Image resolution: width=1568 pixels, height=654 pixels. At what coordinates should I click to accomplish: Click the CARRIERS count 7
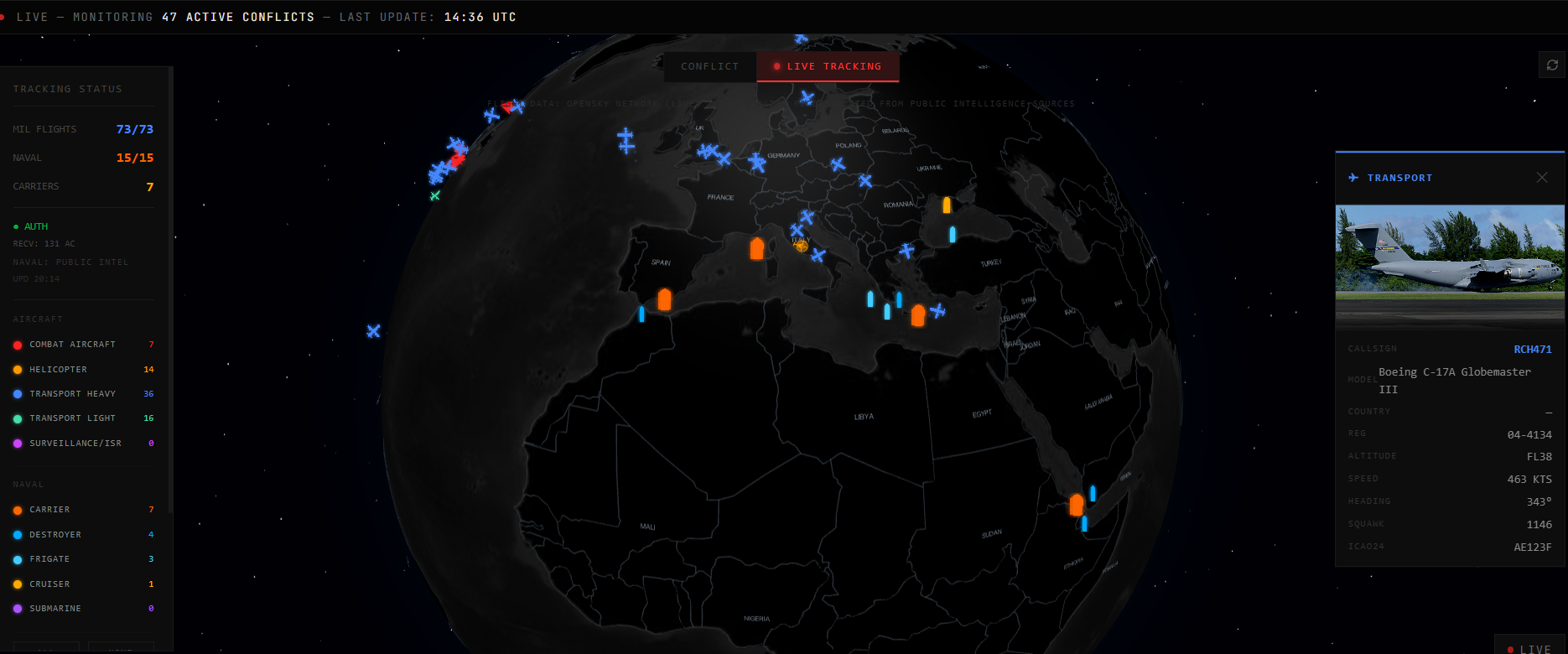pos(150,186)
